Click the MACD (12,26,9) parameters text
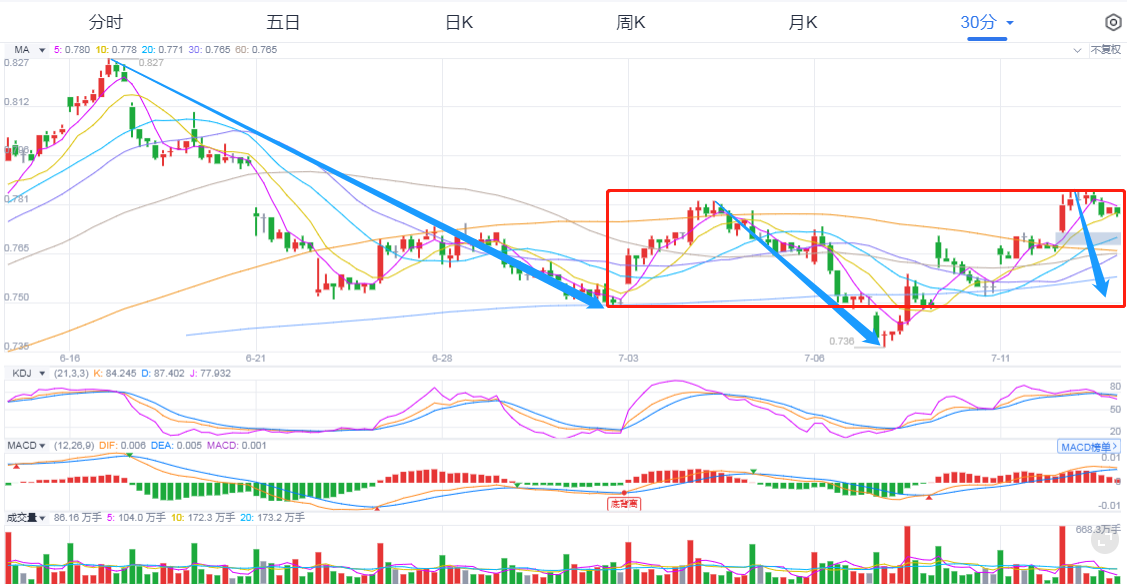Image resolution: width=1127 pixels, height=588 pixels. pyautogui.click(x=74, y=446)
